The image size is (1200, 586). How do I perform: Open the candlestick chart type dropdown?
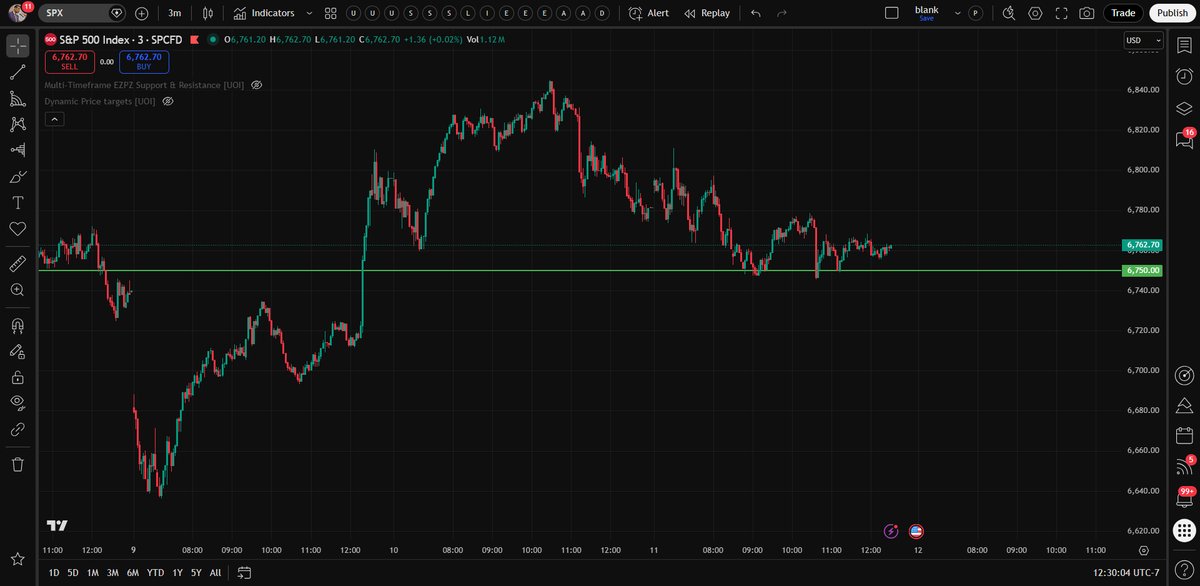[x=208, y=13]
